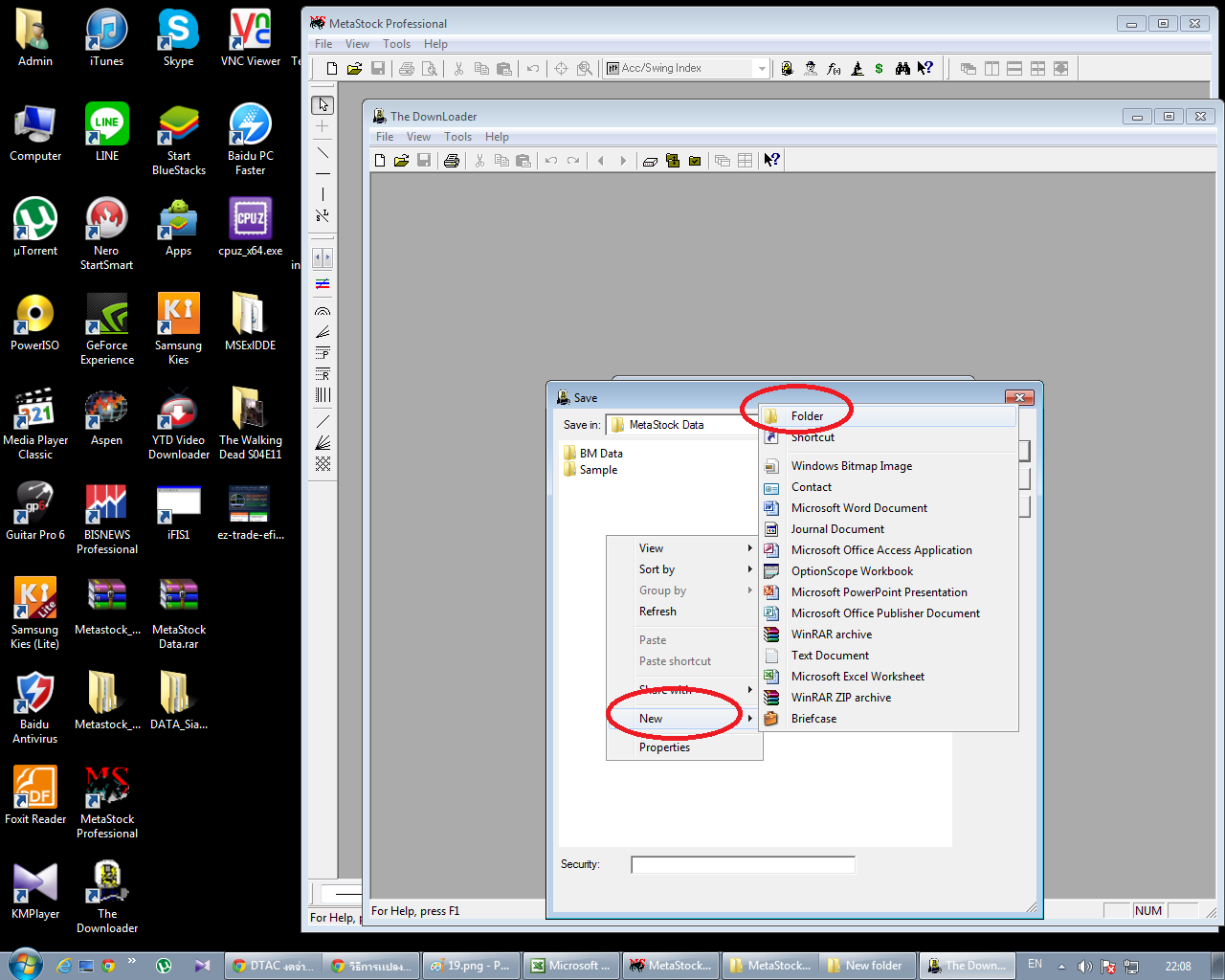1225x980 pixels.
Task: Choose Text Document from New submenu
Action: click(888, 656)
